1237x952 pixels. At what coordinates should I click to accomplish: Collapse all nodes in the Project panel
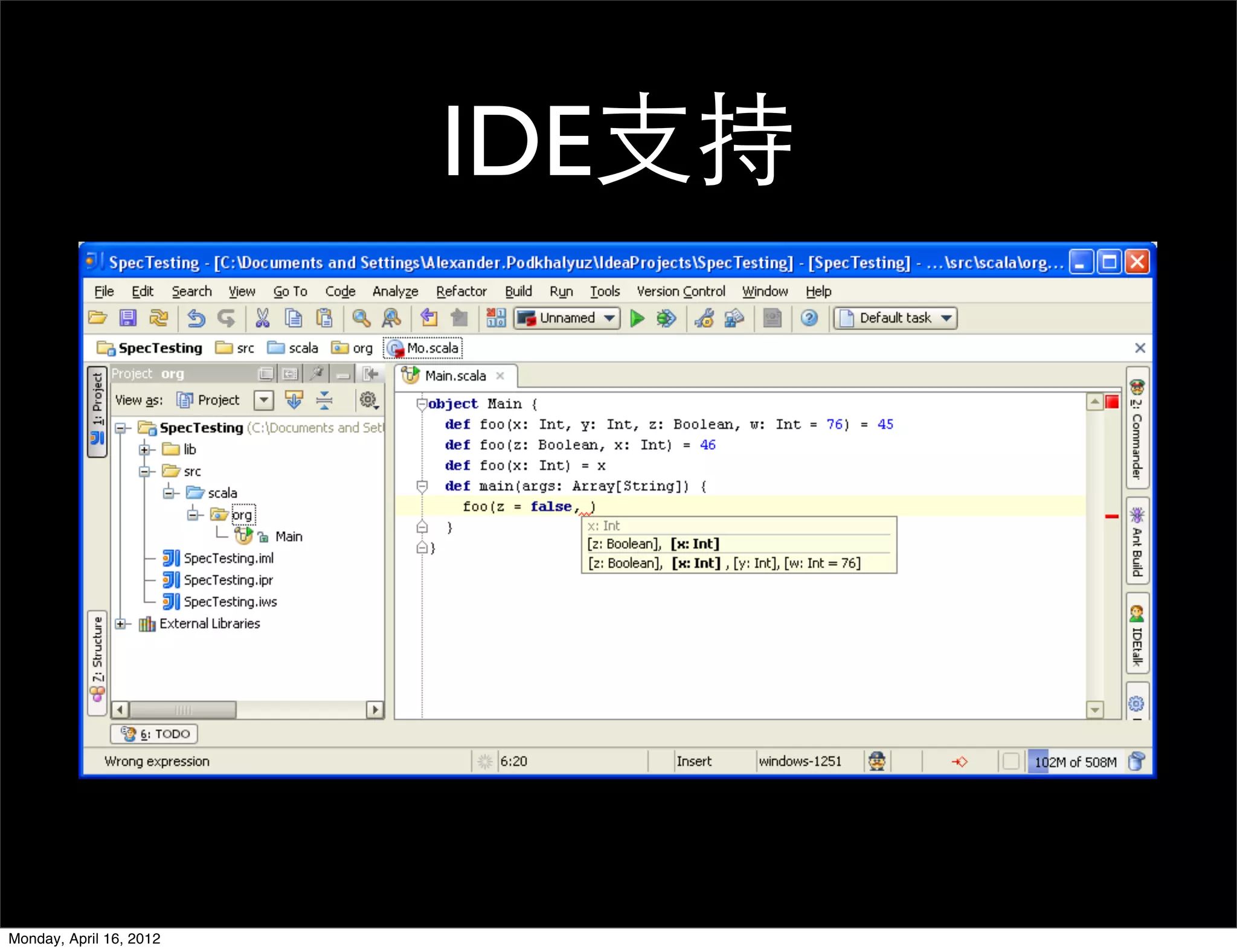point(324,400)
